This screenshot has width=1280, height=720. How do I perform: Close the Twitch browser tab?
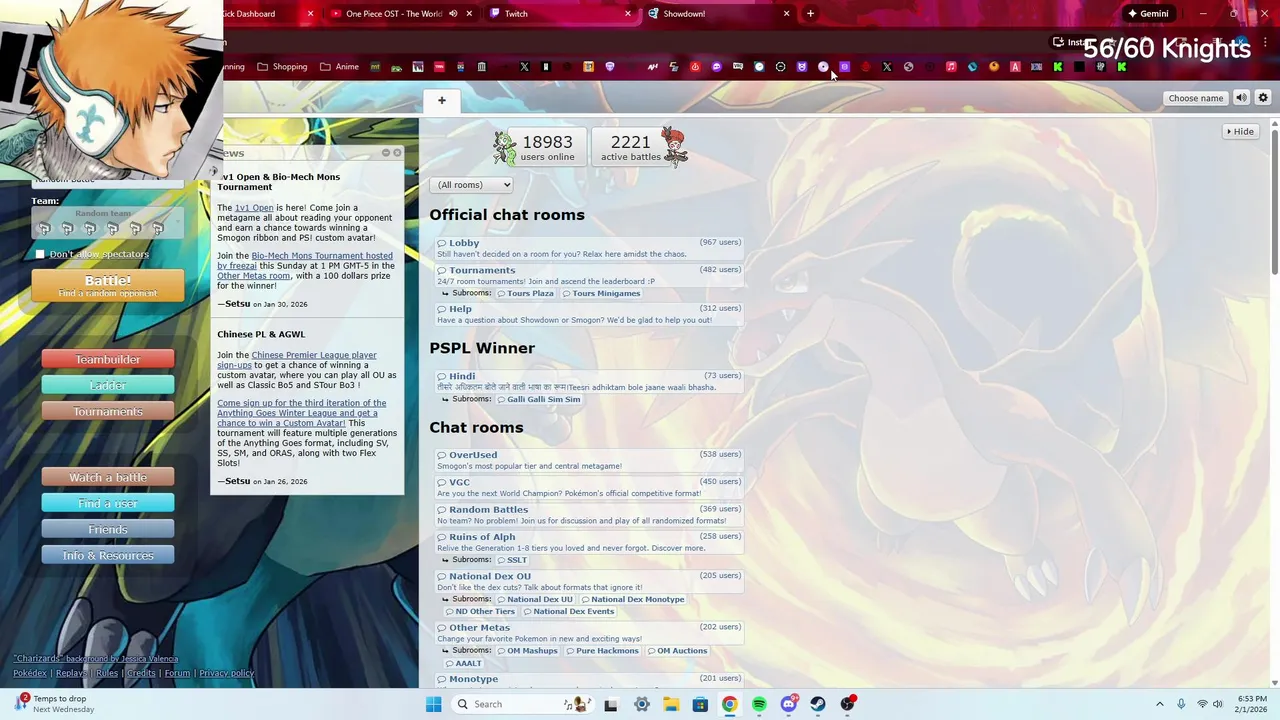click(x=628, y=14)
